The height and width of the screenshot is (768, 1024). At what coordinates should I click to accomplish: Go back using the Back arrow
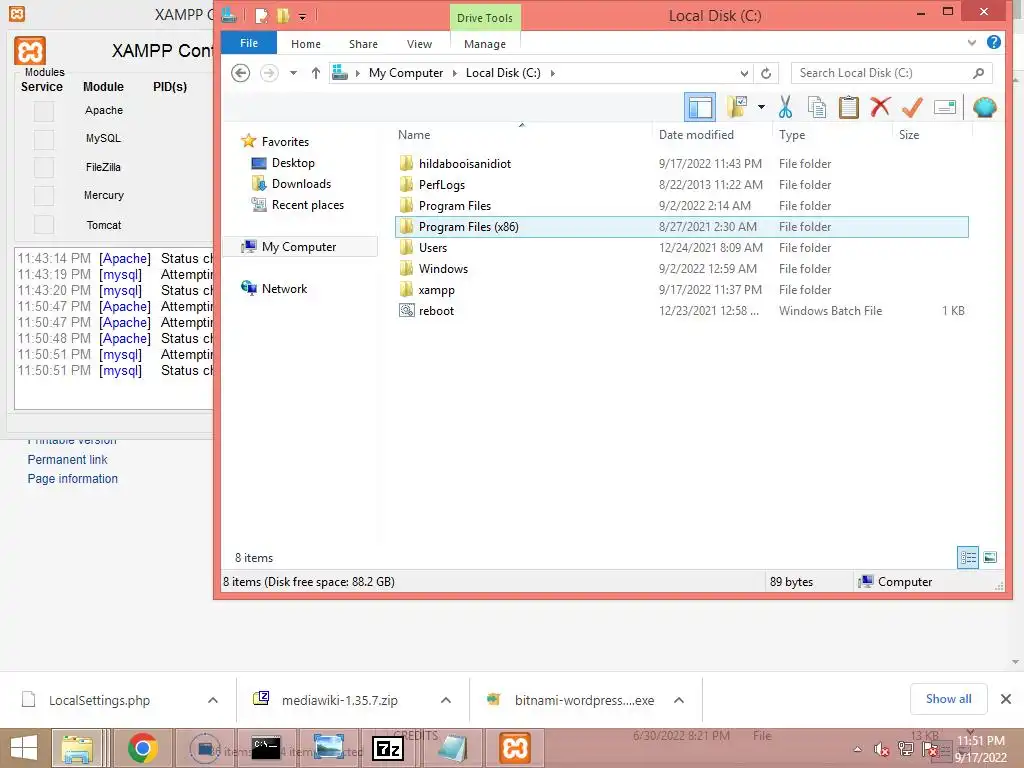tap(240, 73)
